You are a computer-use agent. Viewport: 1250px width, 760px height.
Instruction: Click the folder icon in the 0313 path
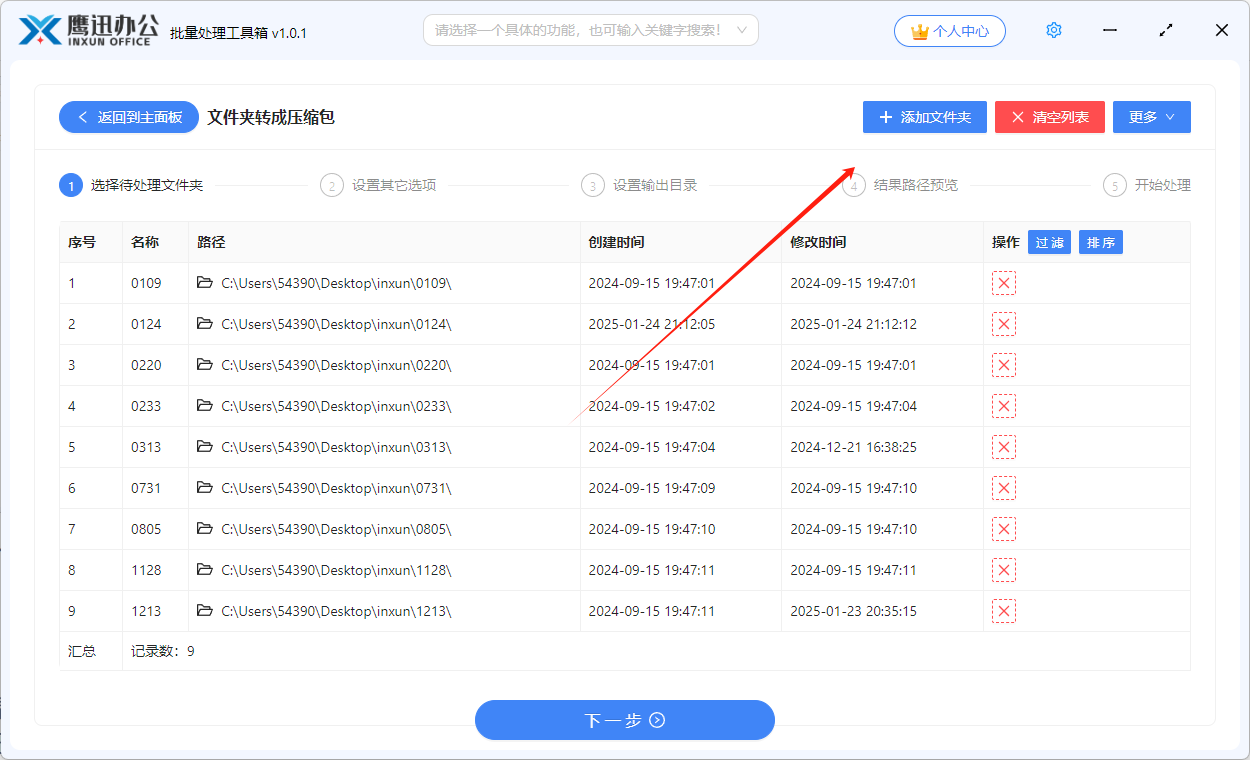tap(205, 447)
